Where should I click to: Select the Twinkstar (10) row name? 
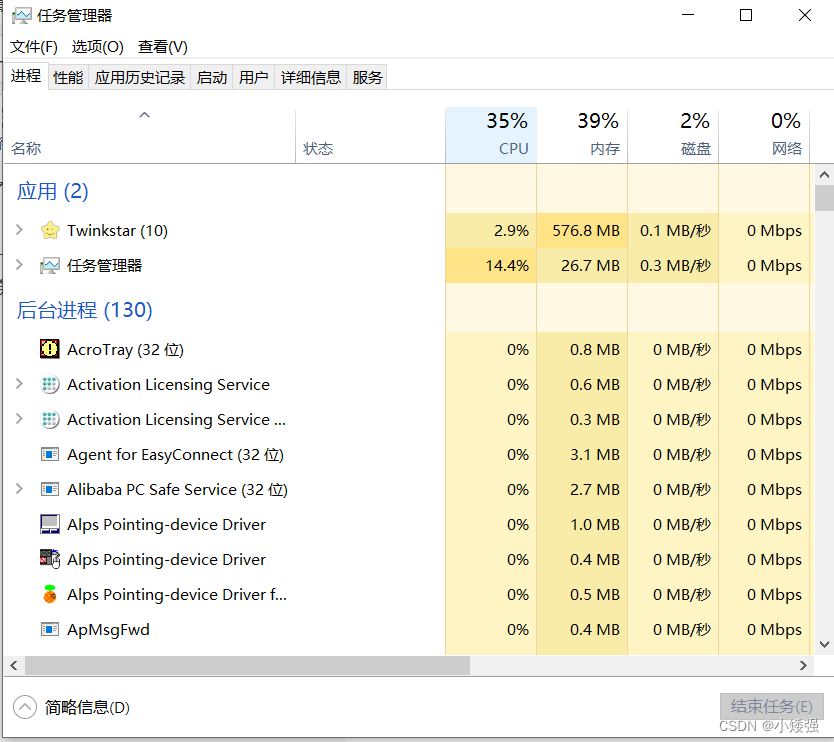(x=117, y=230)
